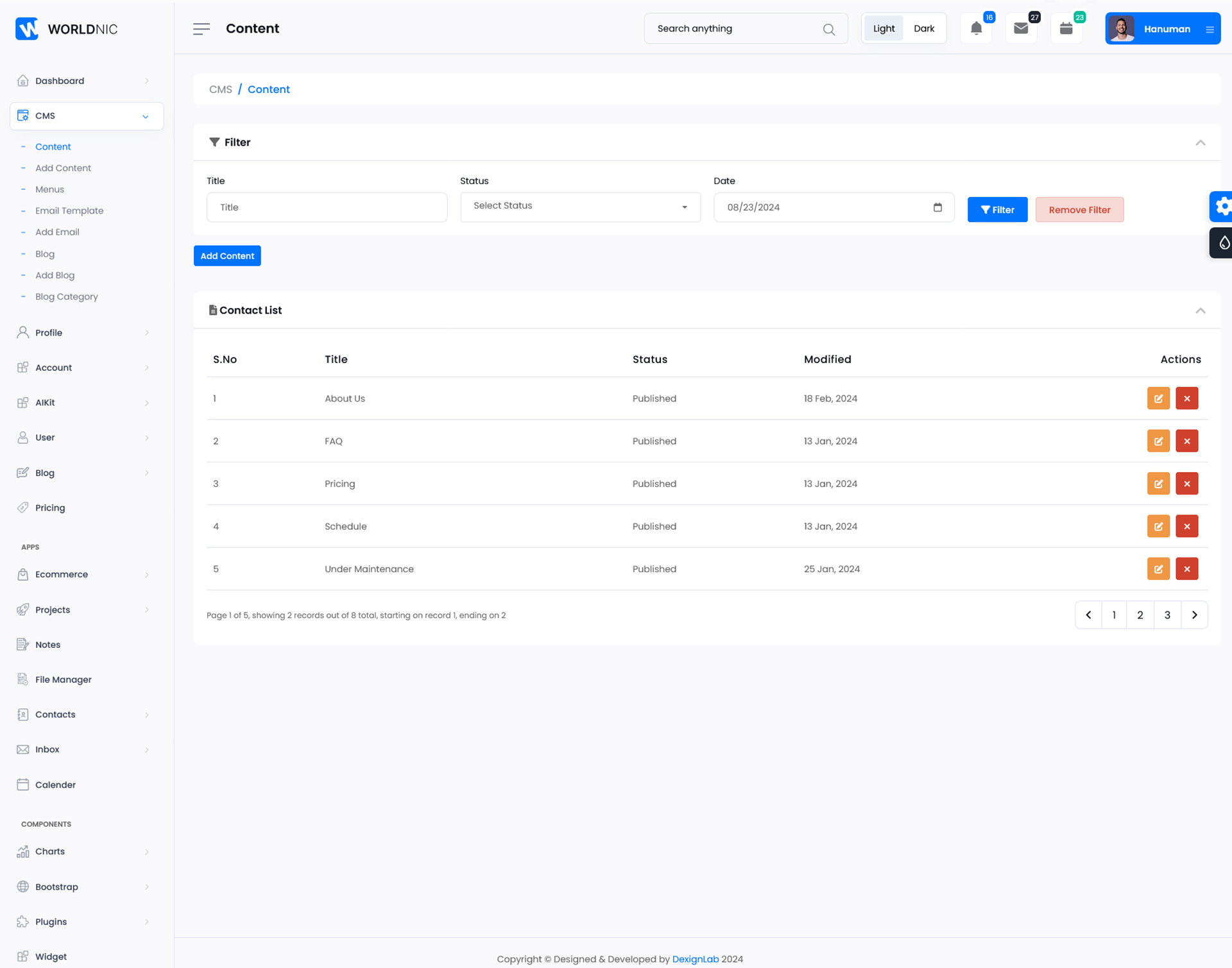
Task: Switch to Light theme mode
Action: (x=884, y=28)
